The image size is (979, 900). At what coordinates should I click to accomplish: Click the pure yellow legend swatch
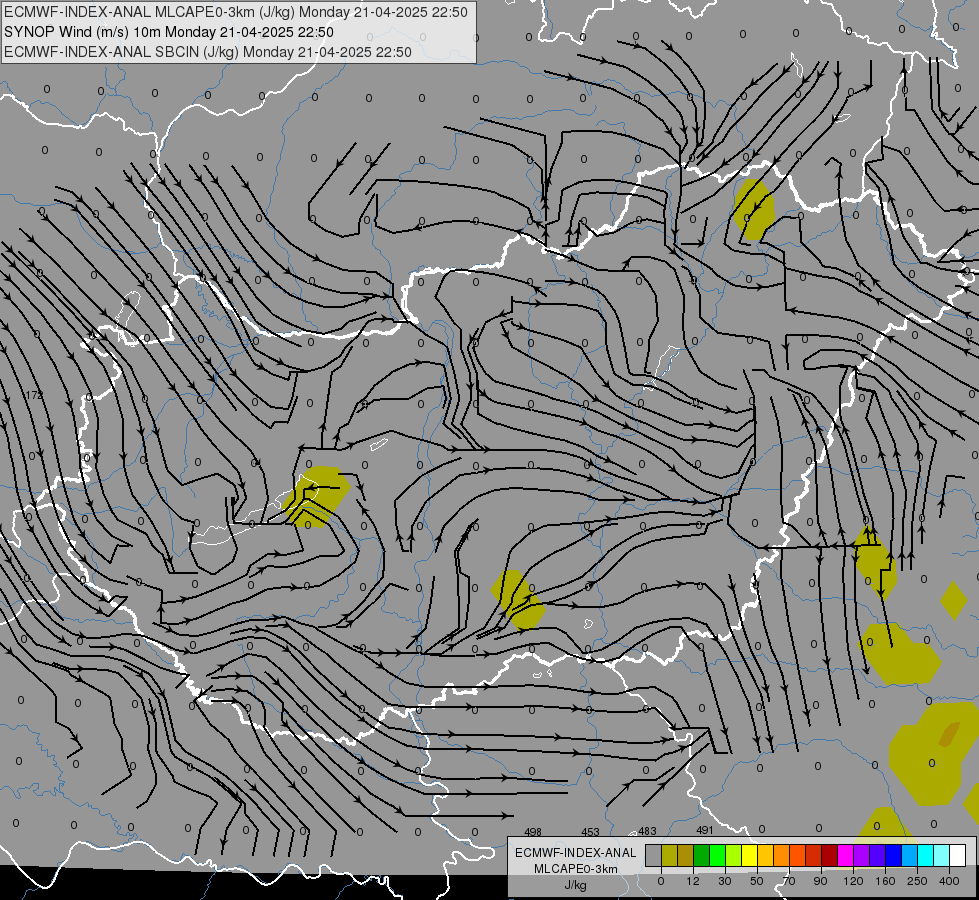click(x=749, y=855)
